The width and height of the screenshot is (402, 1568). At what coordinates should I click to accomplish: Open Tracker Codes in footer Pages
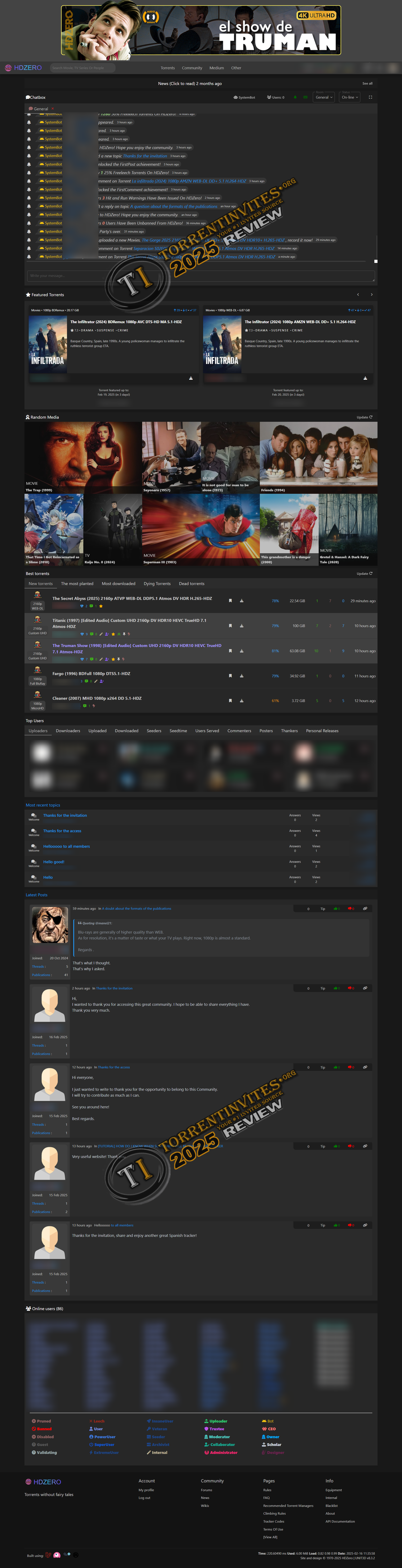click(273, 1521)
